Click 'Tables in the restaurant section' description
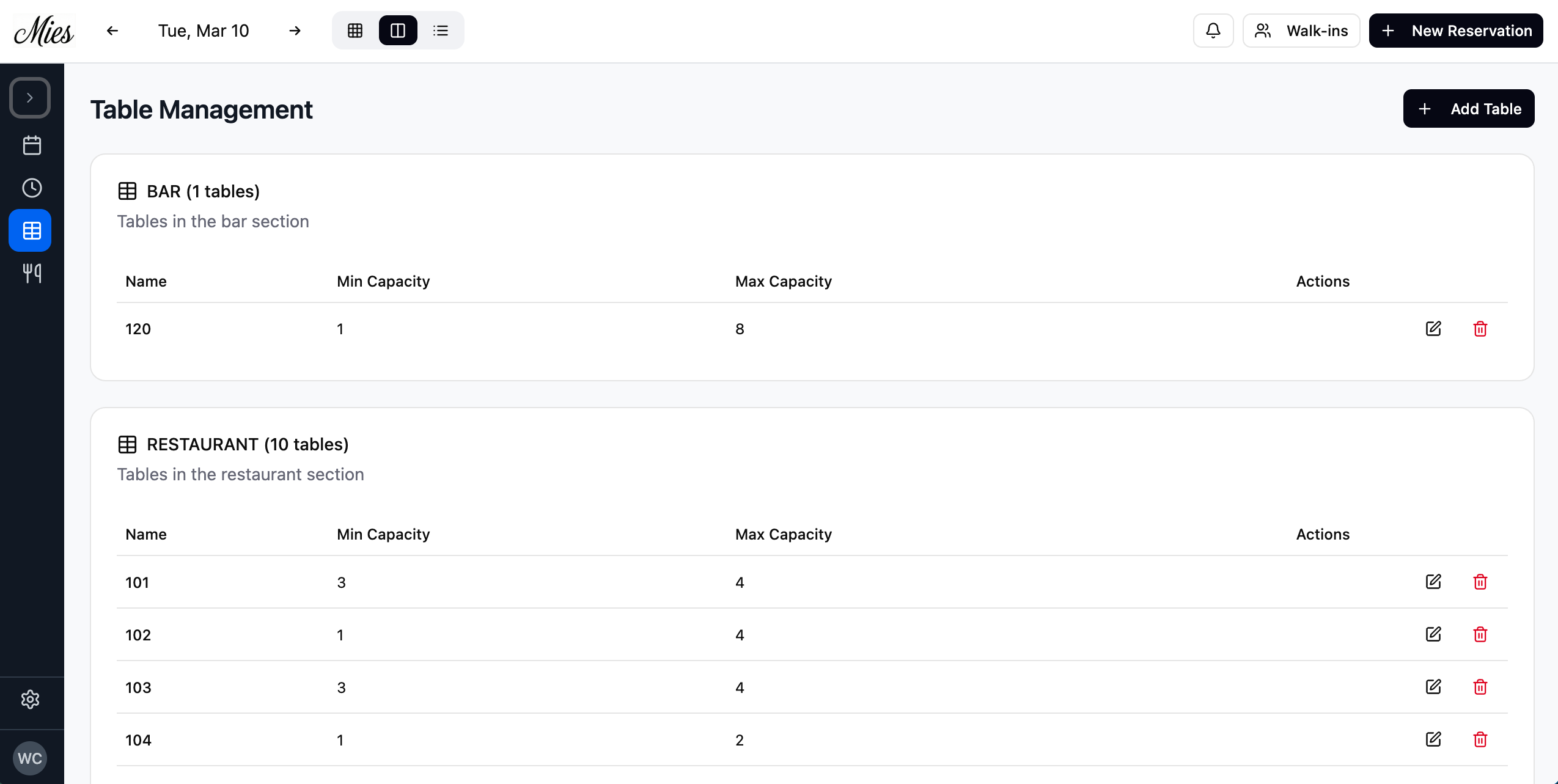The width and height of the screenshot is (1558, 784). (x=241, y=474)
